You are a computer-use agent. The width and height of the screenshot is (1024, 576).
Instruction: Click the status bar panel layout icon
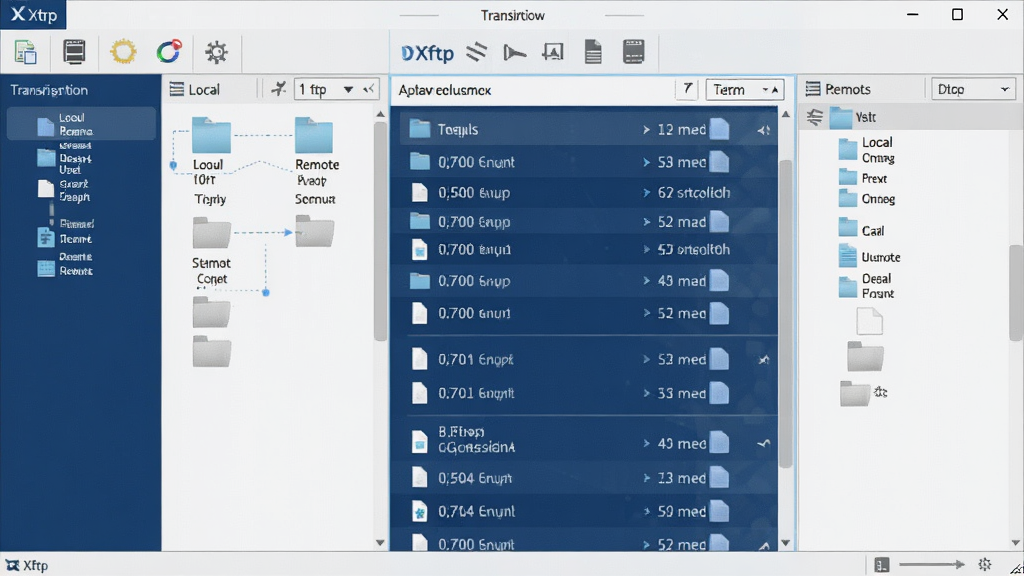coord(882,565)
